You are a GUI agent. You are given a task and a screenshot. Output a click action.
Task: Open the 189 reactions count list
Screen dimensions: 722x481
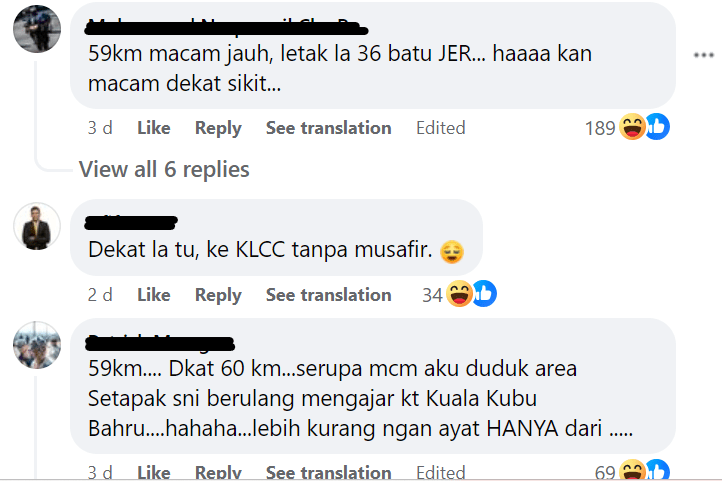point(599,128)
